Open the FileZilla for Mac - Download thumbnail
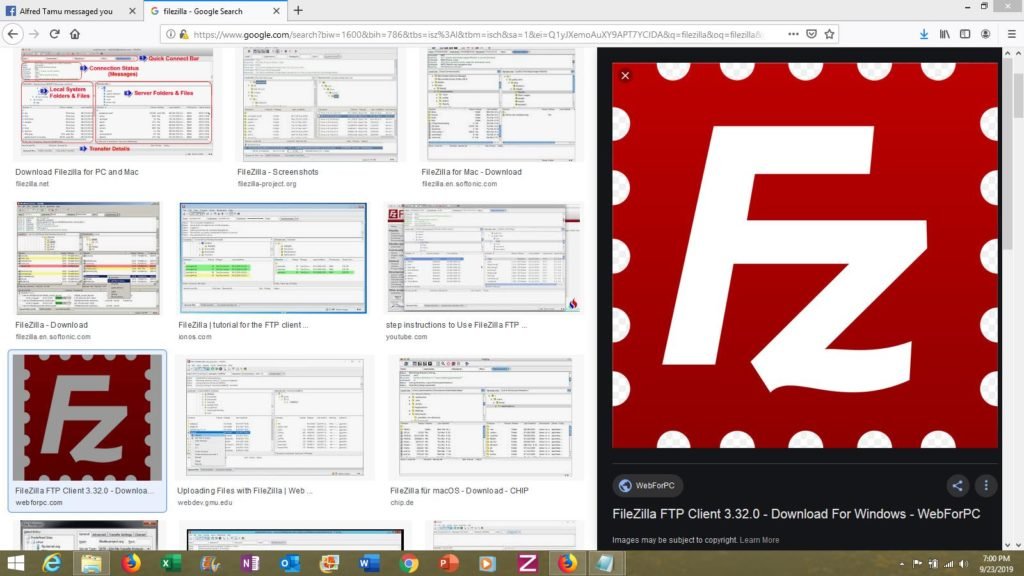 coord(501,104)
